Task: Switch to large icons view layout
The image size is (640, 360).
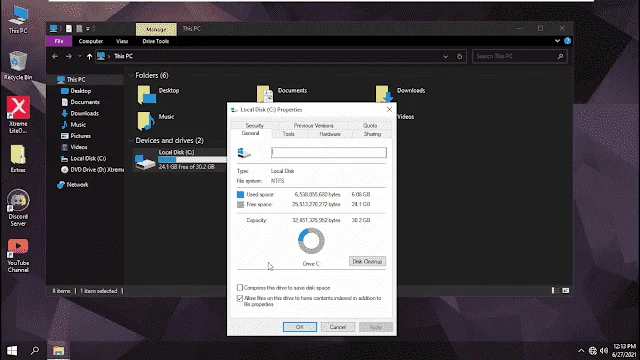Action: click(565, 291)
